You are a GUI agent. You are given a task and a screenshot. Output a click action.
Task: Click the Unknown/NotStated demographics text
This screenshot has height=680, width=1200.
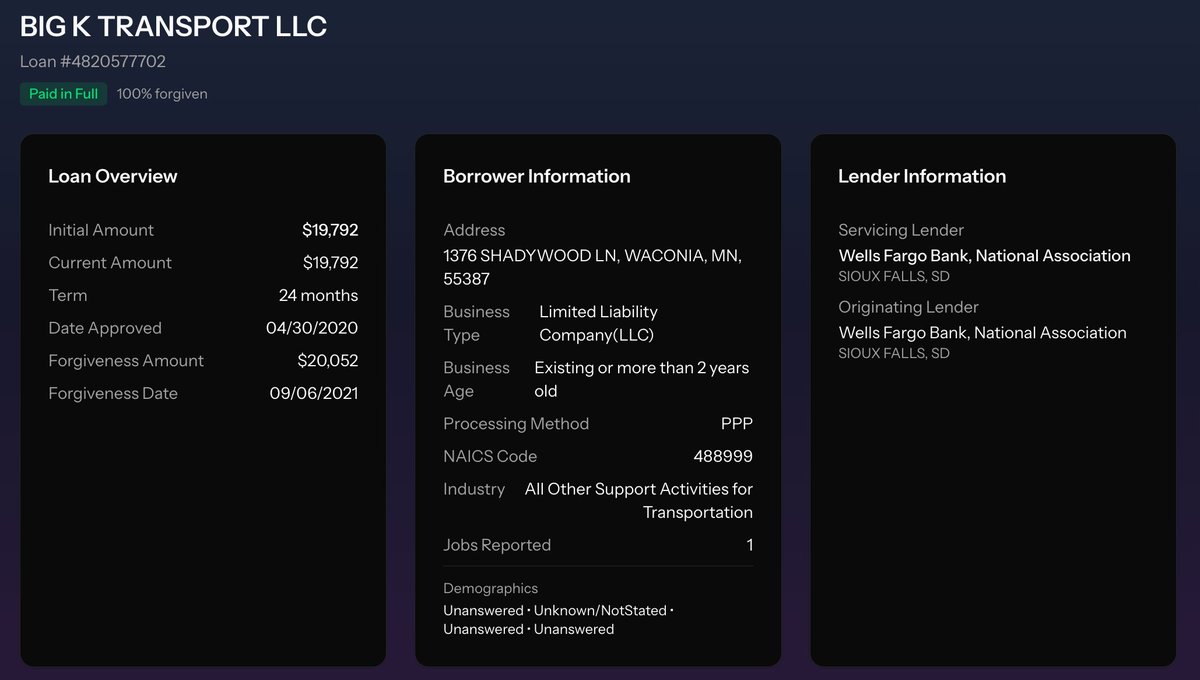600,611
